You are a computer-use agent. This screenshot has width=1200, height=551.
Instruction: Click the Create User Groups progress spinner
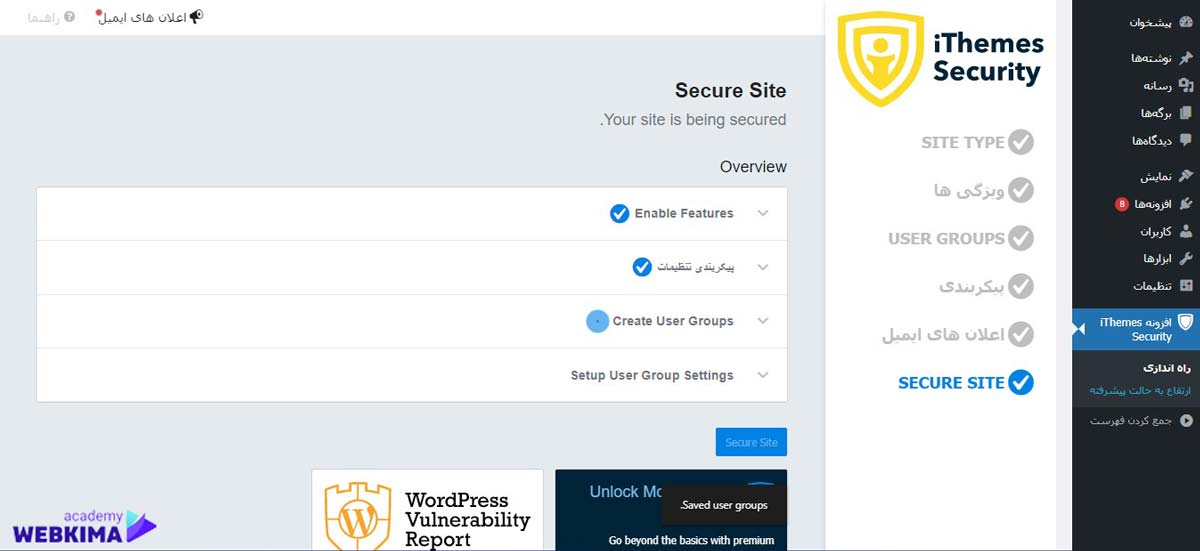tap(597, 321)
